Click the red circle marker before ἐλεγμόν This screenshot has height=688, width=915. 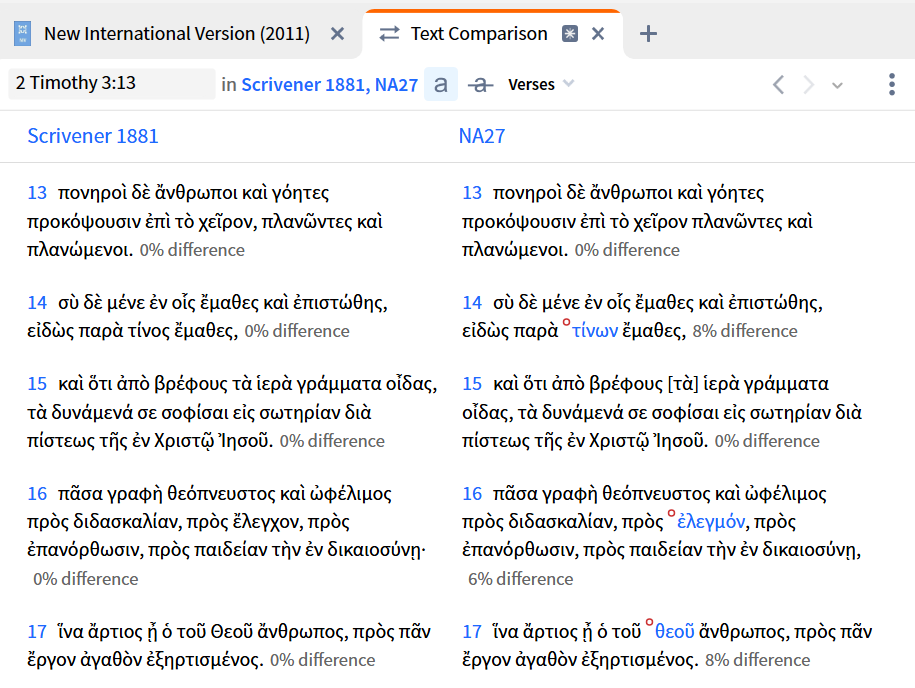click(x=671, y=513)
